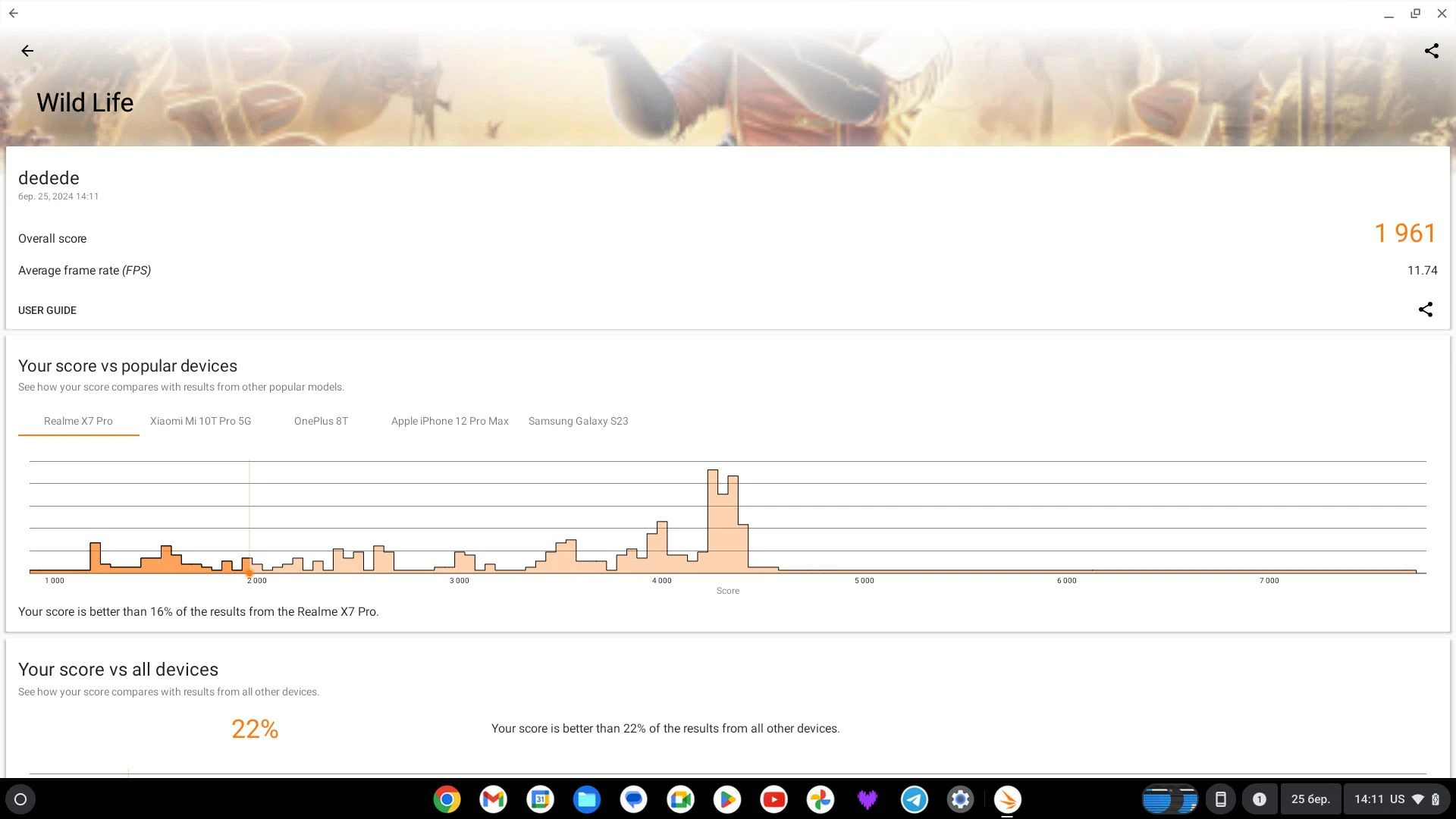Click the orange score marker on the chart
Viewport: 1456px width, 819px height.
249,573
